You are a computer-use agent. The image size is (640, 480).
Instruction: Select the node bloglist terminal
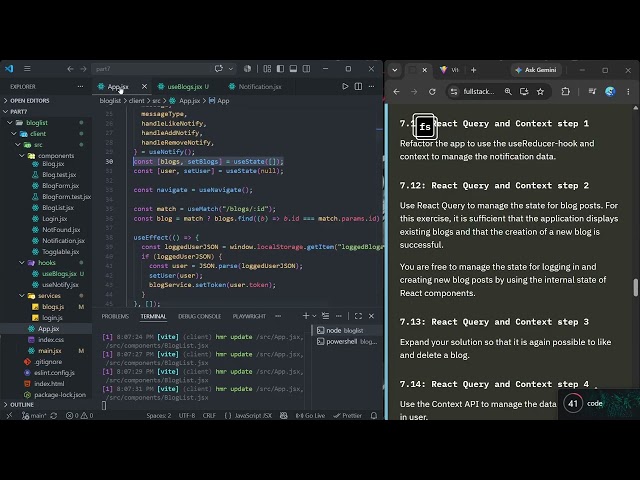346,330
